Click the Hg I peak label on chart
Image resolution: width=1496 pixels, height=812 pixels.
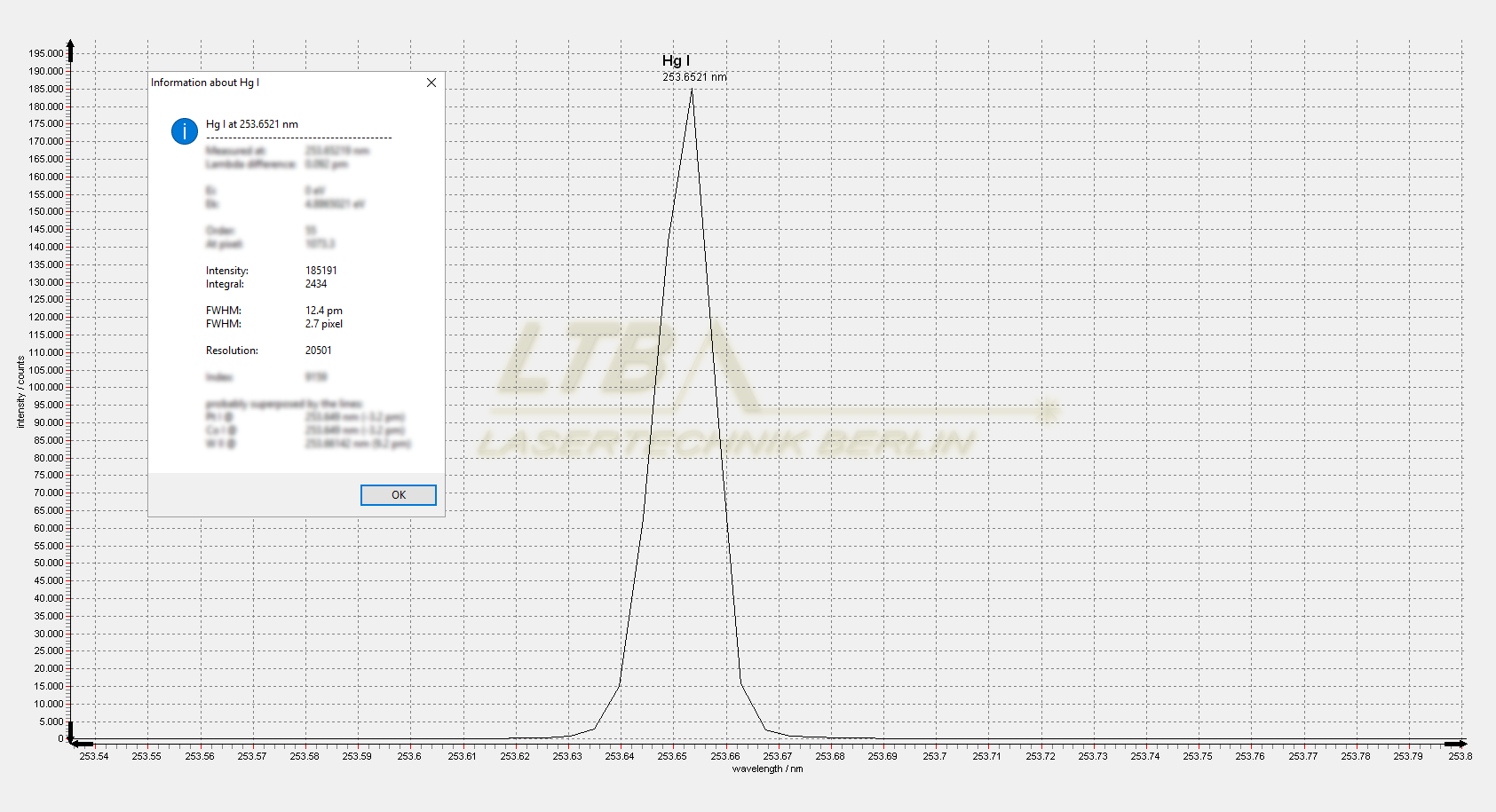(676, 60)
